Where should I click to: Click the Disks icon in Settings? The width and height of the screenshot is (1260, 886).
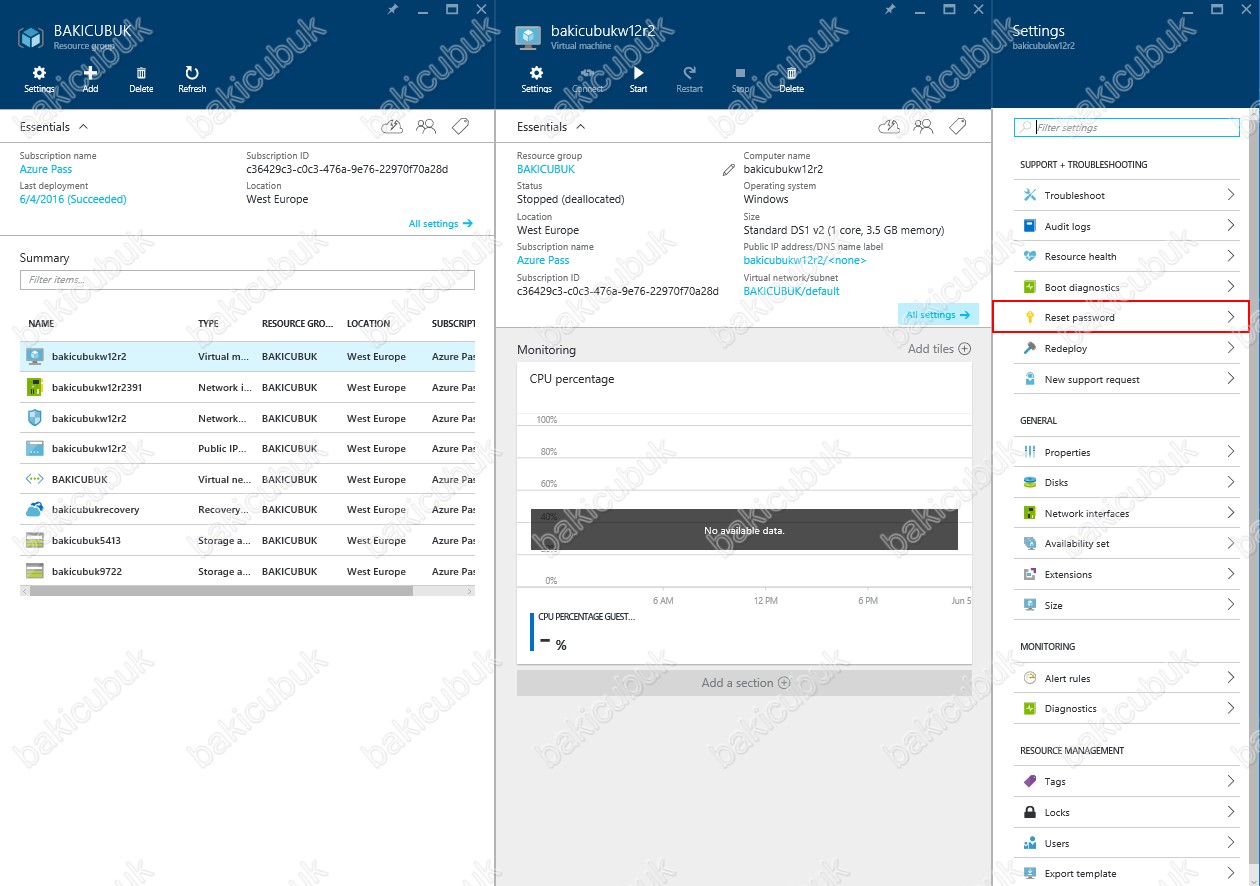pos(1029,483)
